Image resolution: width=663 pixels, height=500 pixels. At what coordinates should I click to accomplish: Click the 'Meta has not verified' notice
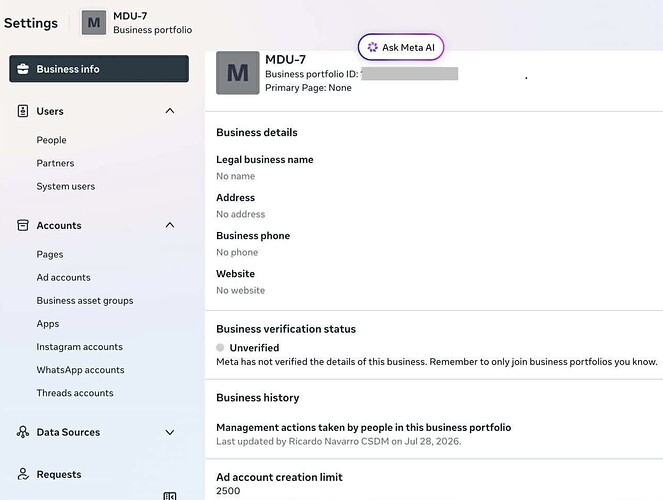[x=437, y=362]
